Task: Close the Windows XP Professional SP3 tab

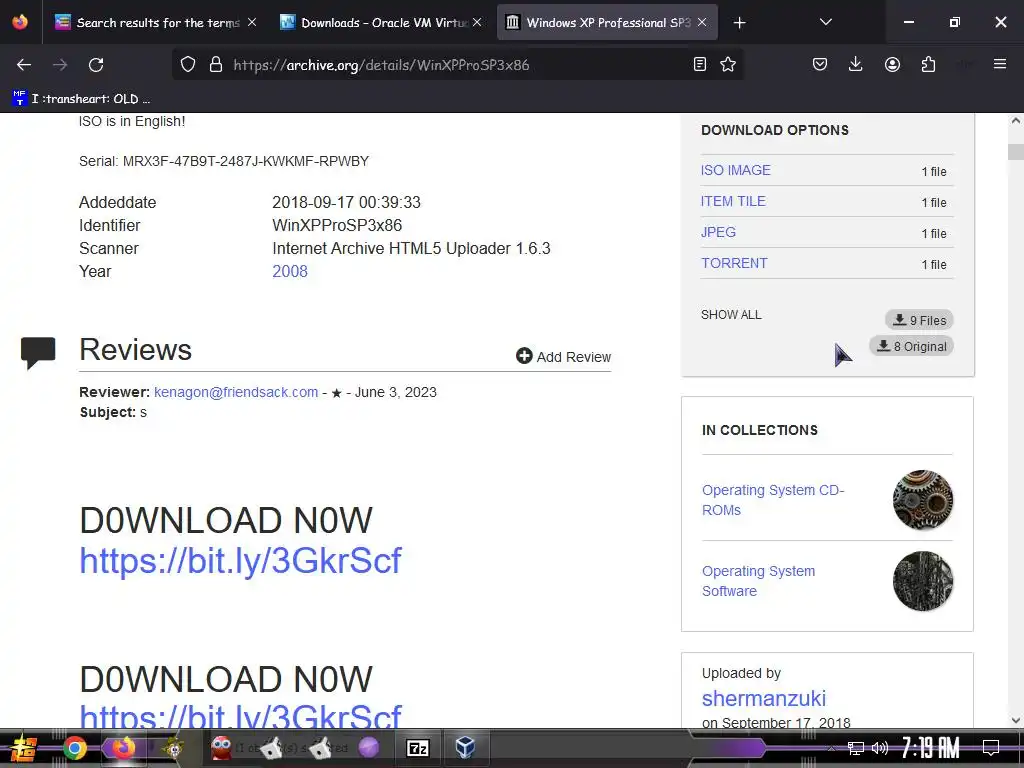Action: click(702, 22)
